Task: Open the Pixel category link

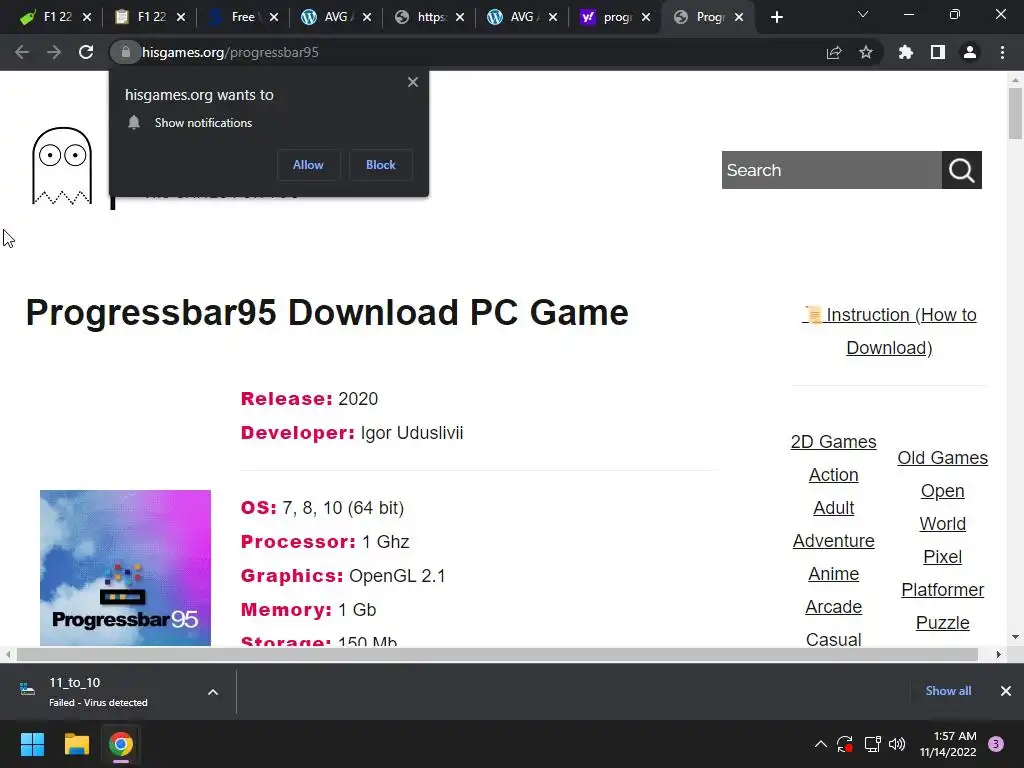Action: click(x=942, y=557)
